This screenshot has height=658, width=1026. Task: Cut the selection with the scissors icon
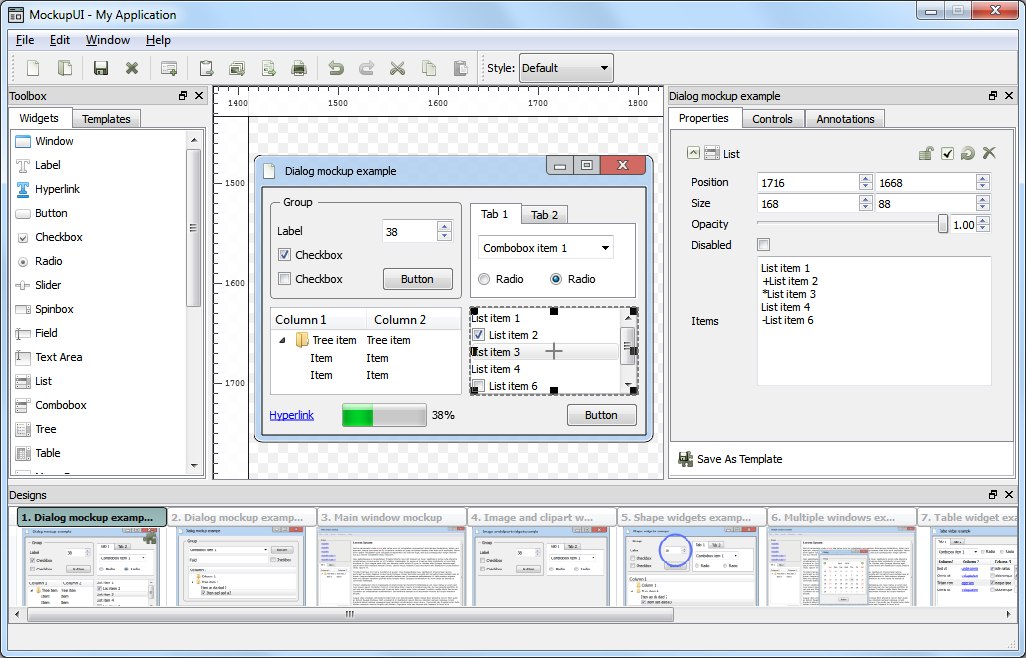click(x=397, y=68)
